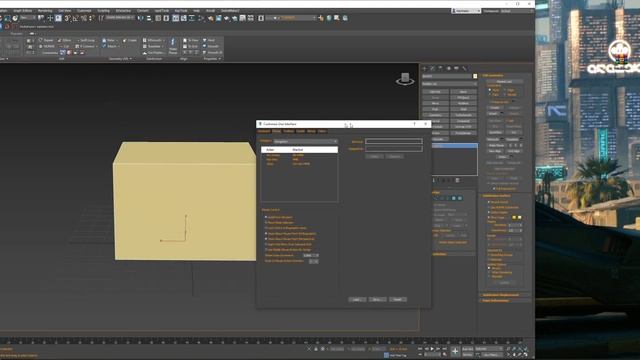Select the Polygon sub-object level icon
Image resolution: width=640 pixels, height=360 pixels.
454,198
